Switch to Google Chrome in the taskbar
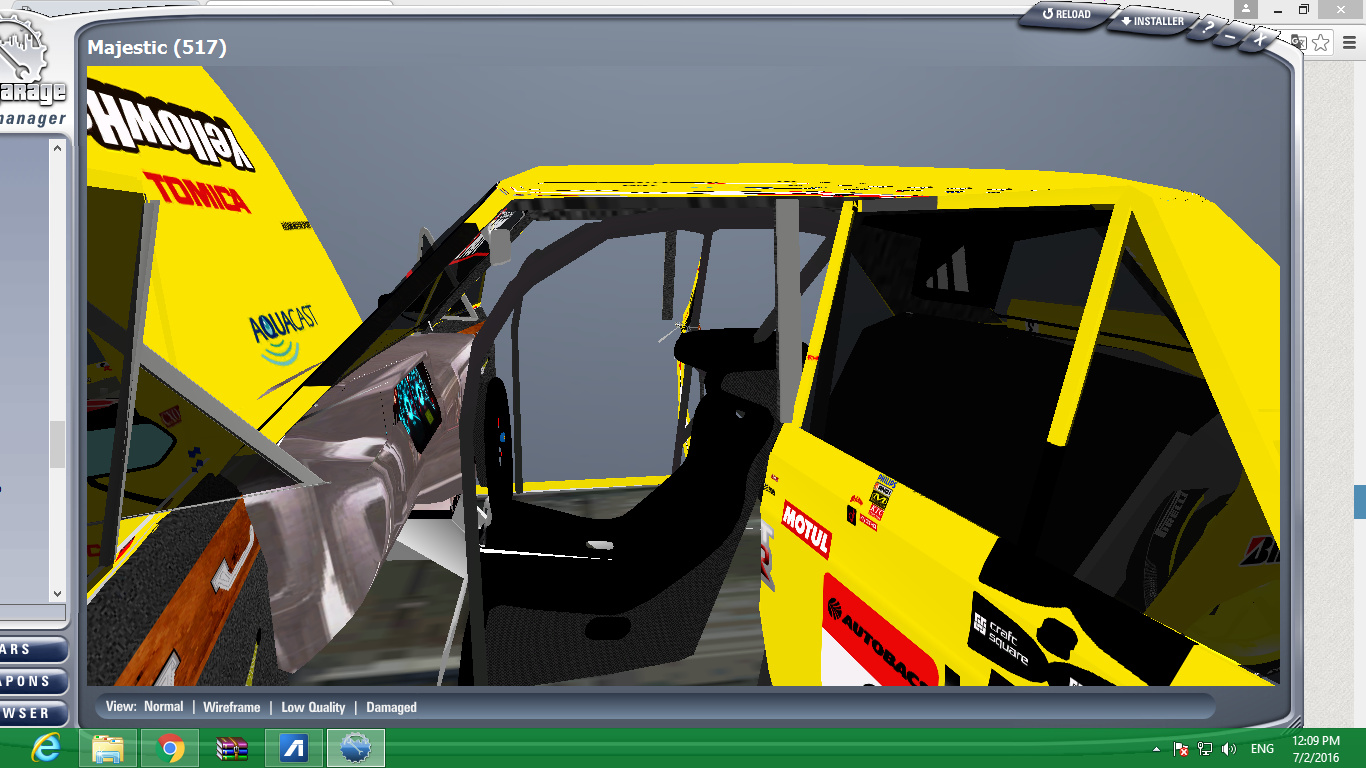 point(170,748)
